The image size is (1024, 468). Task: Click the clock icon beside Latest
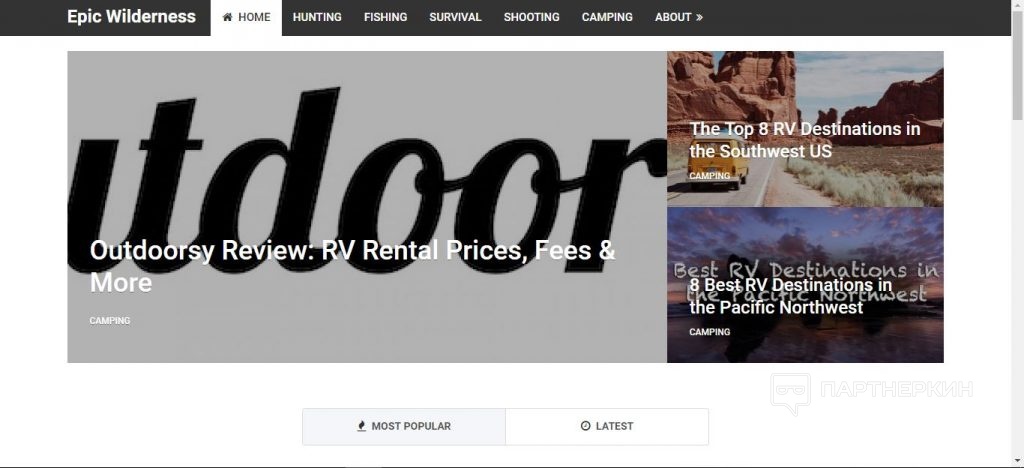click(585, 426)
